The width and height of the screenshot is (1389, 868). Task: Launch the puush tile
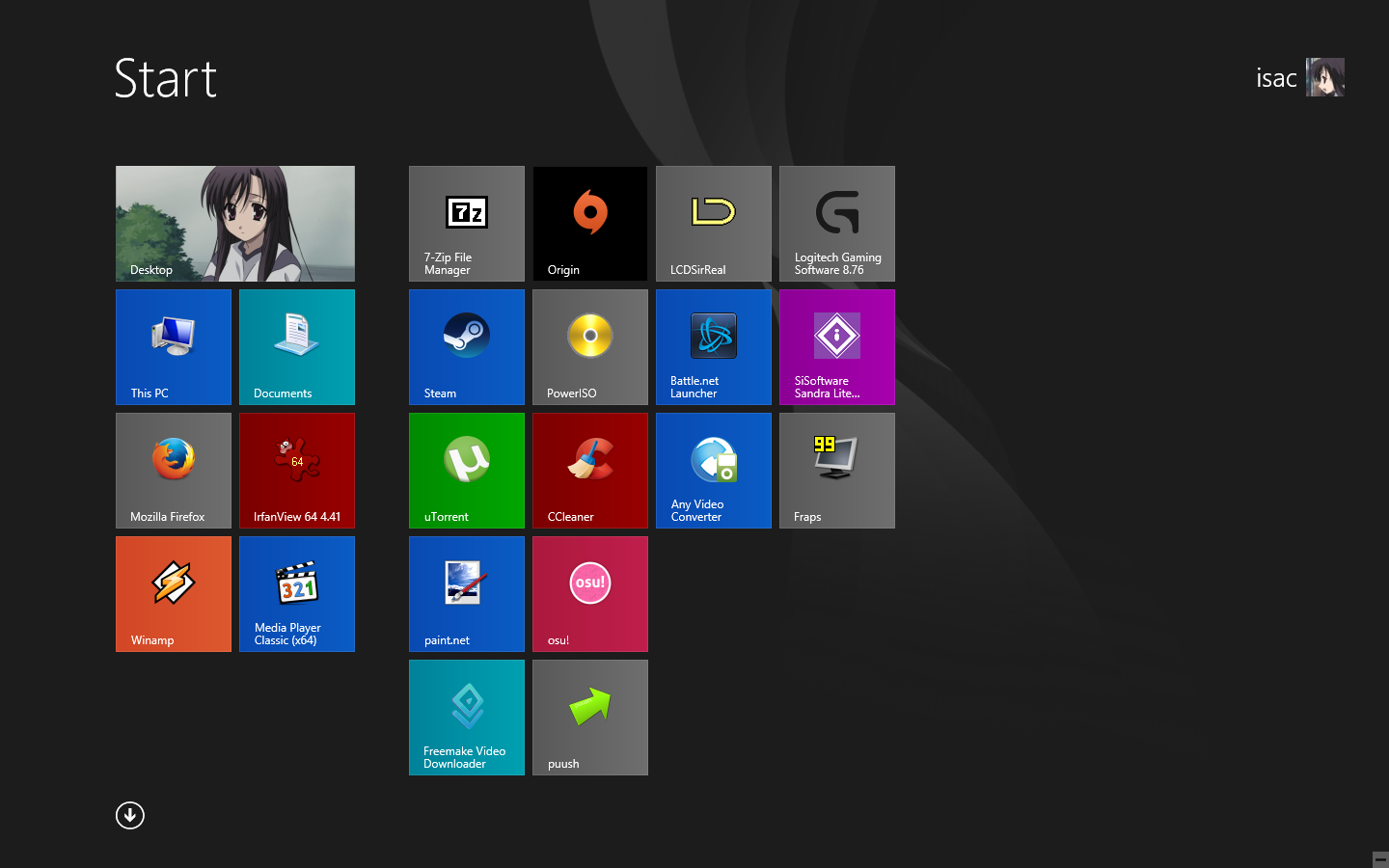click(590, 718)
